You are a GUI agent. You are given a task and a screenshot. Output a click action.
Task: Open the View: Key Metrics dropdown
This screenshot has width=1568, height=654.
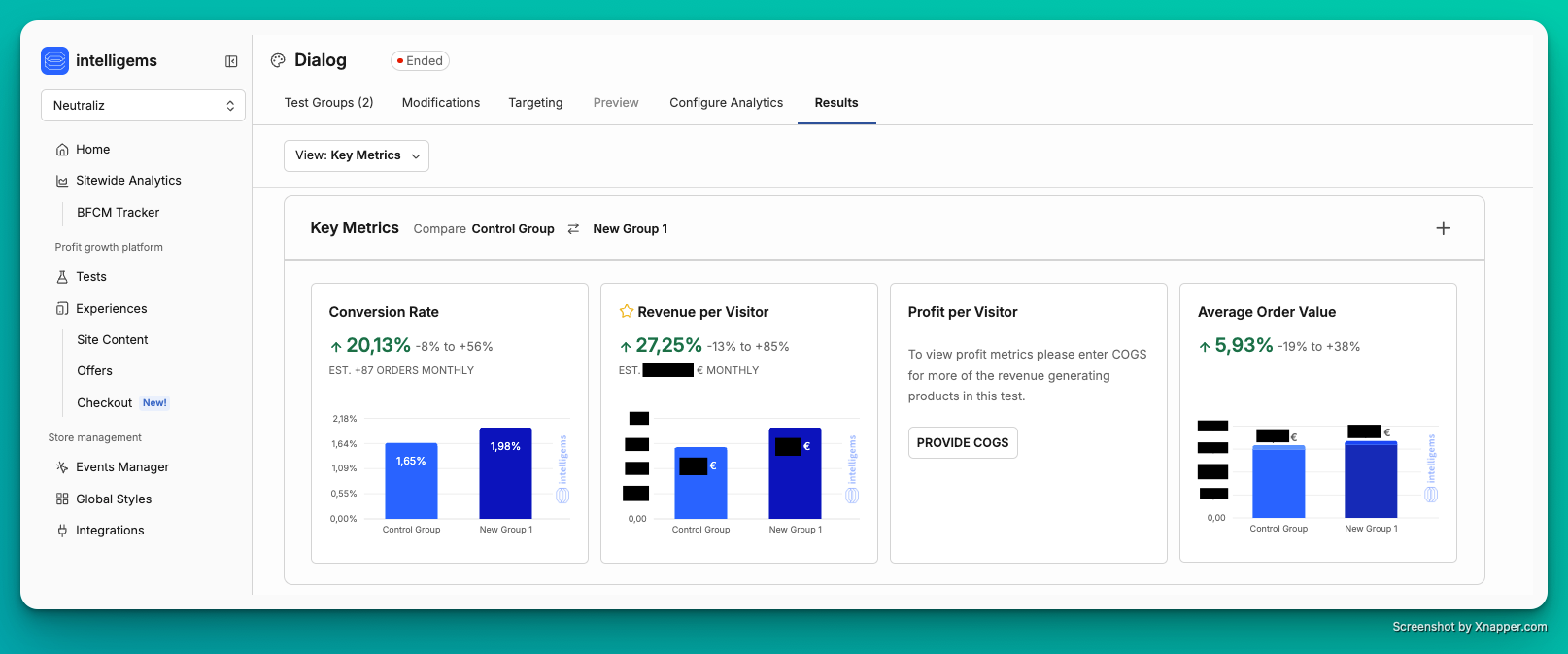tap(357, 155)
